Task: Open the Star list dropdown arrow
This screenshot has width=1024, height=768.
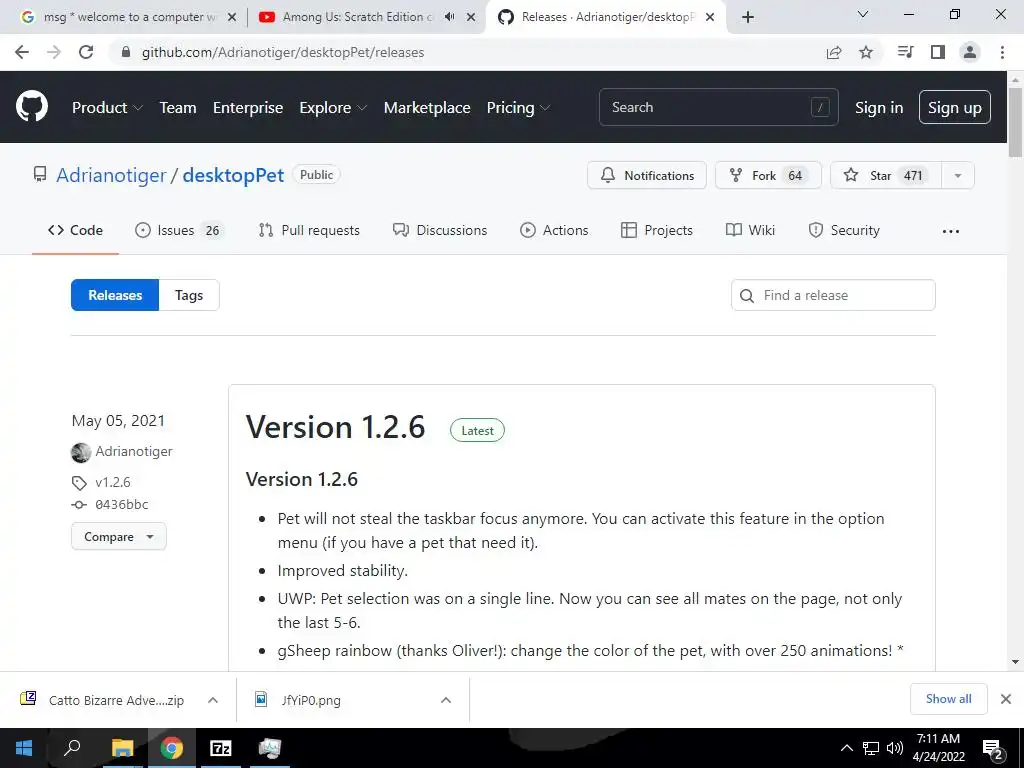Action: 958,175
